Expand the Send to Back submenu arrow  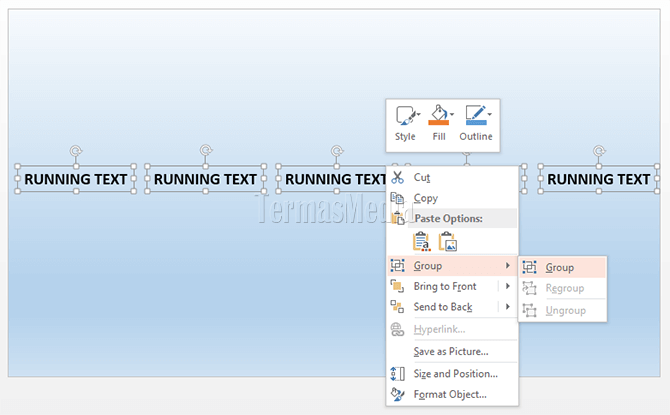tap(508, 306)
